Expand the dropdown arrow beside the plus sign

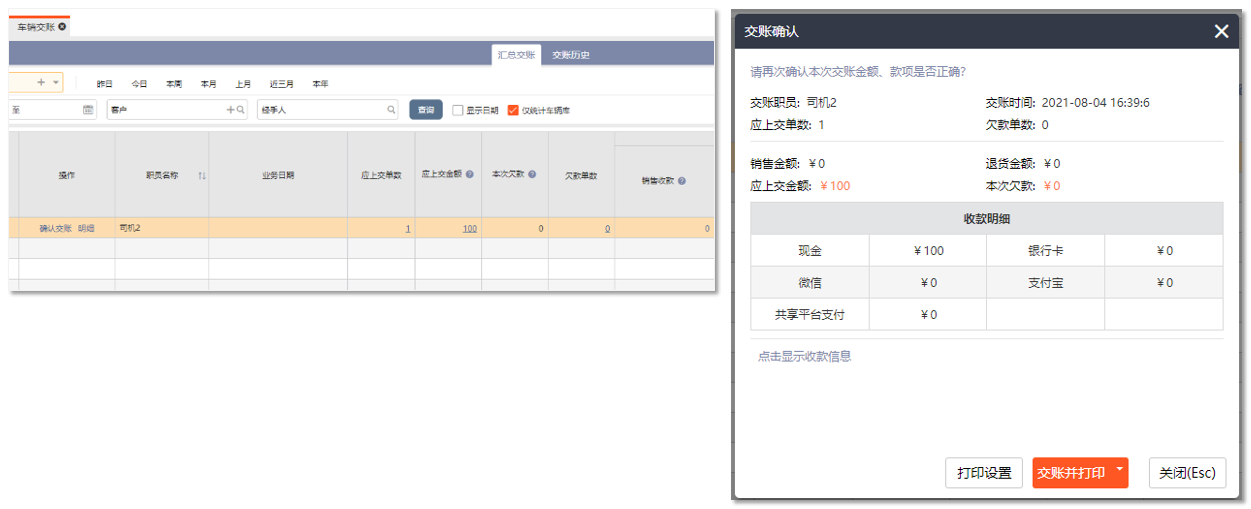click(x=56, y=82)
